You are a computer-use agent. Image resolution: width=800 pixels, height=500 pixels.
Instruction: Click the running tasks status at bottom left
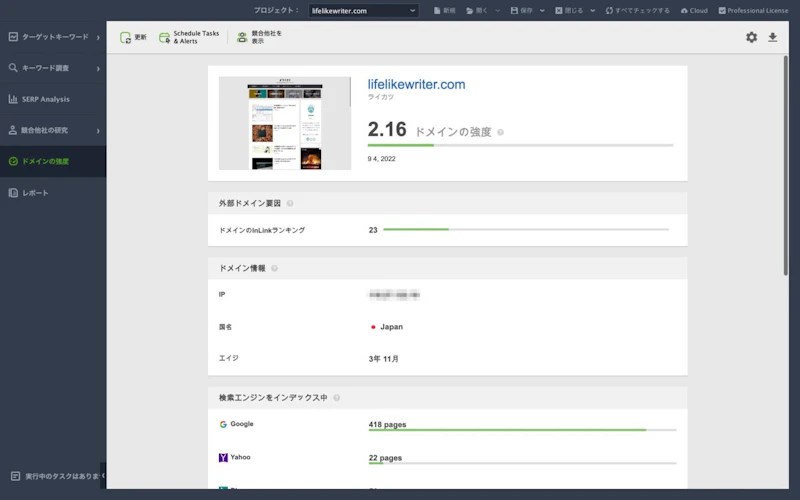[57, 476]
